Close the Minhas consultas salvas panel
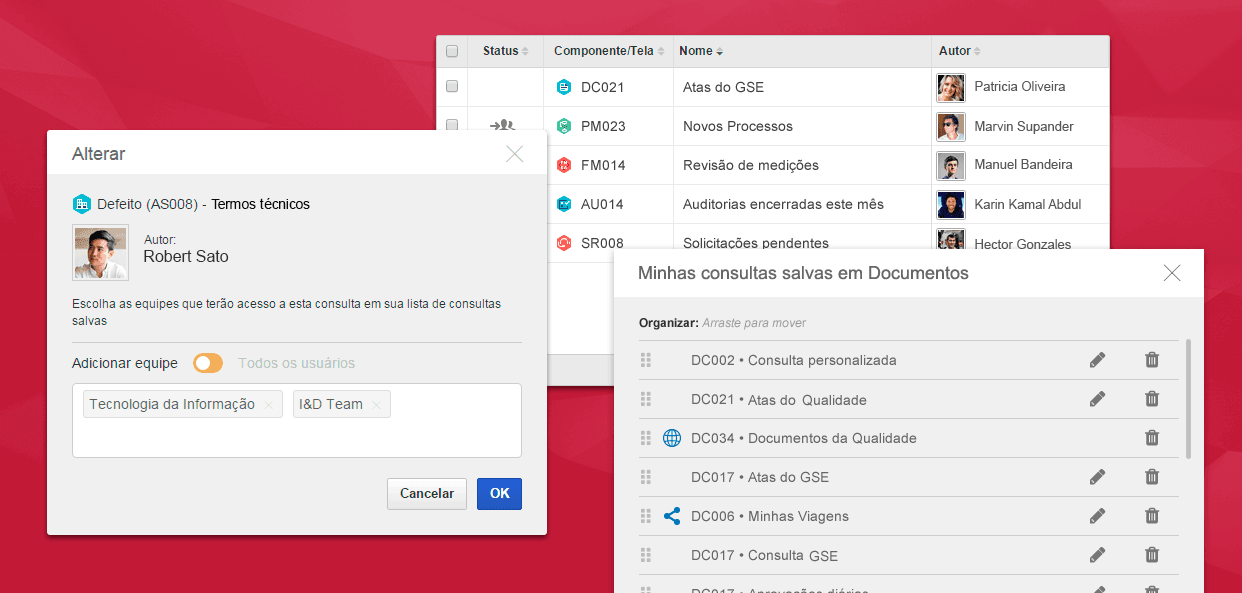 [1172, 273]
